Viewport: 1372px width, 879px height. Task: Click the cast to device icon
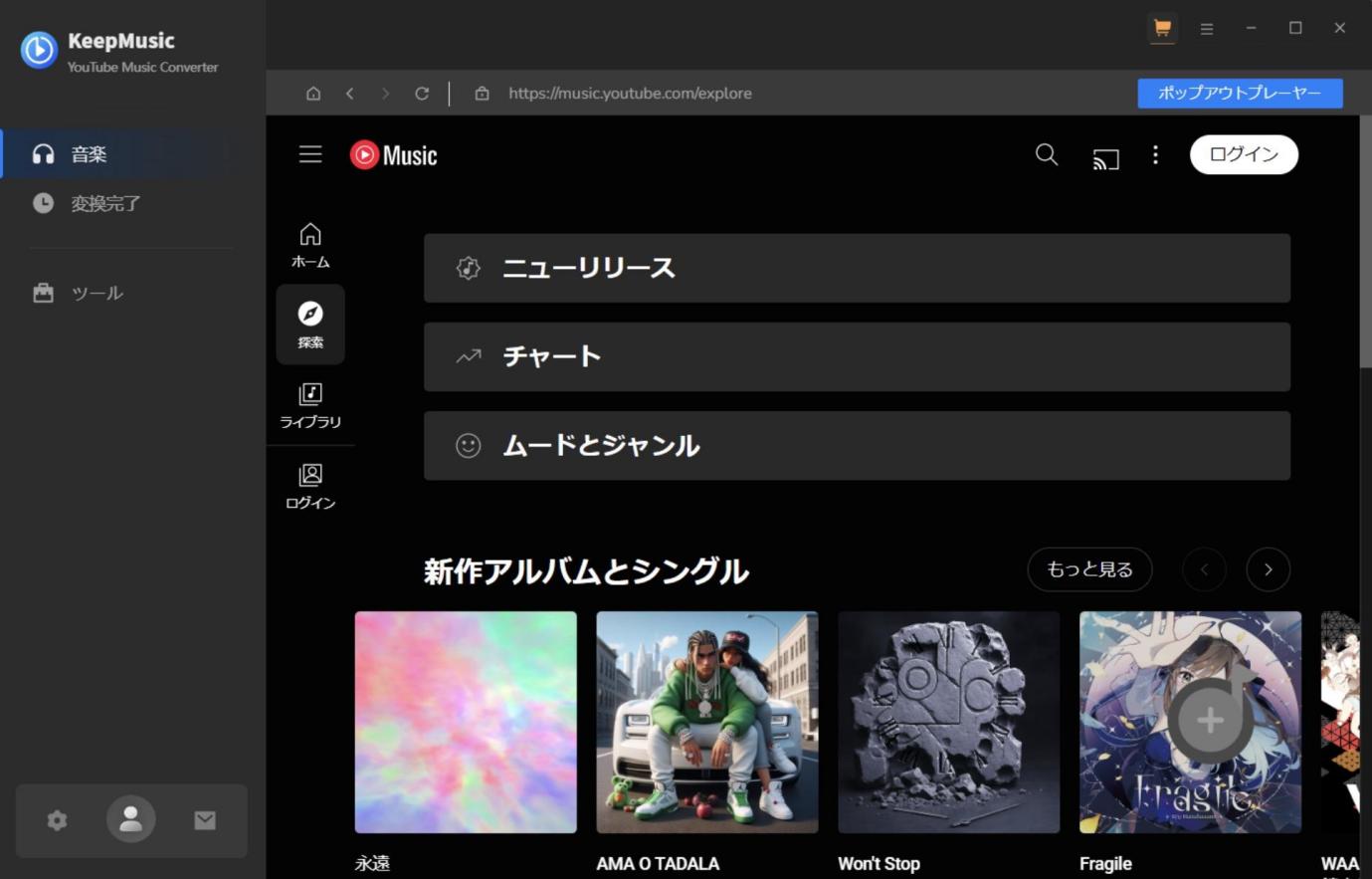tap(1106, 158)
